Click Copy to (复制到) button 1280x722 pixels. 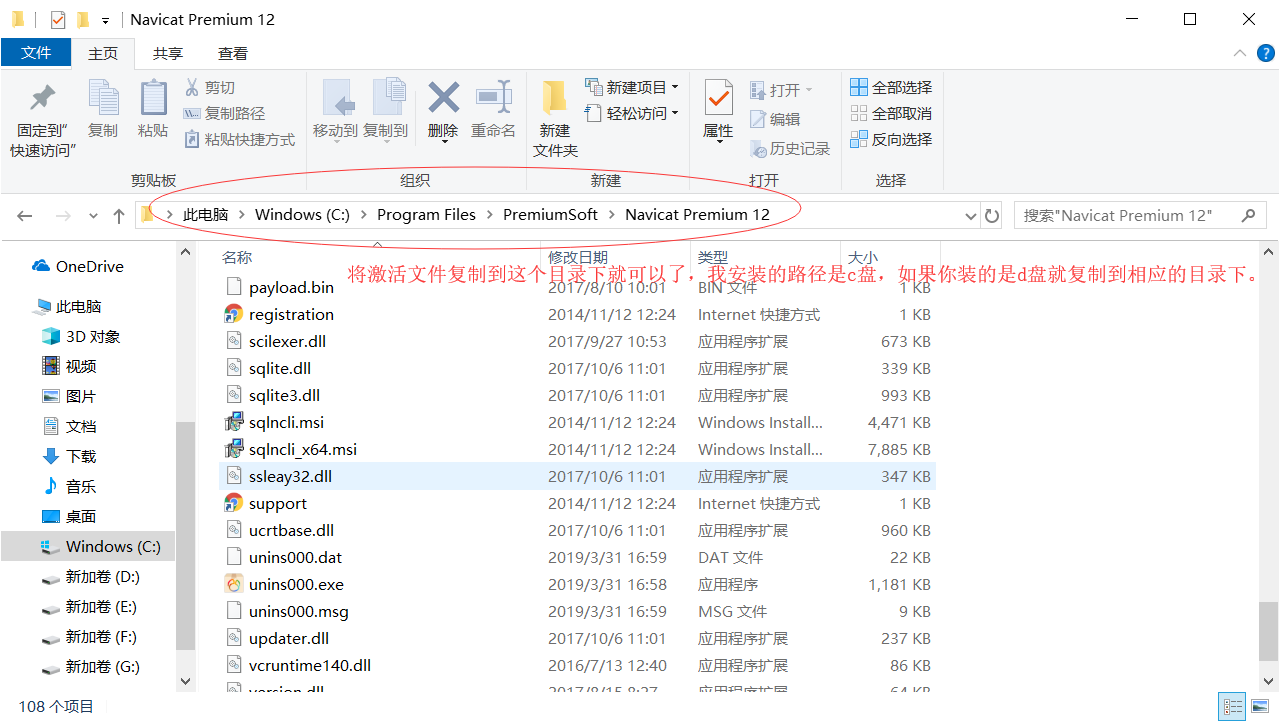pos(385,109)
